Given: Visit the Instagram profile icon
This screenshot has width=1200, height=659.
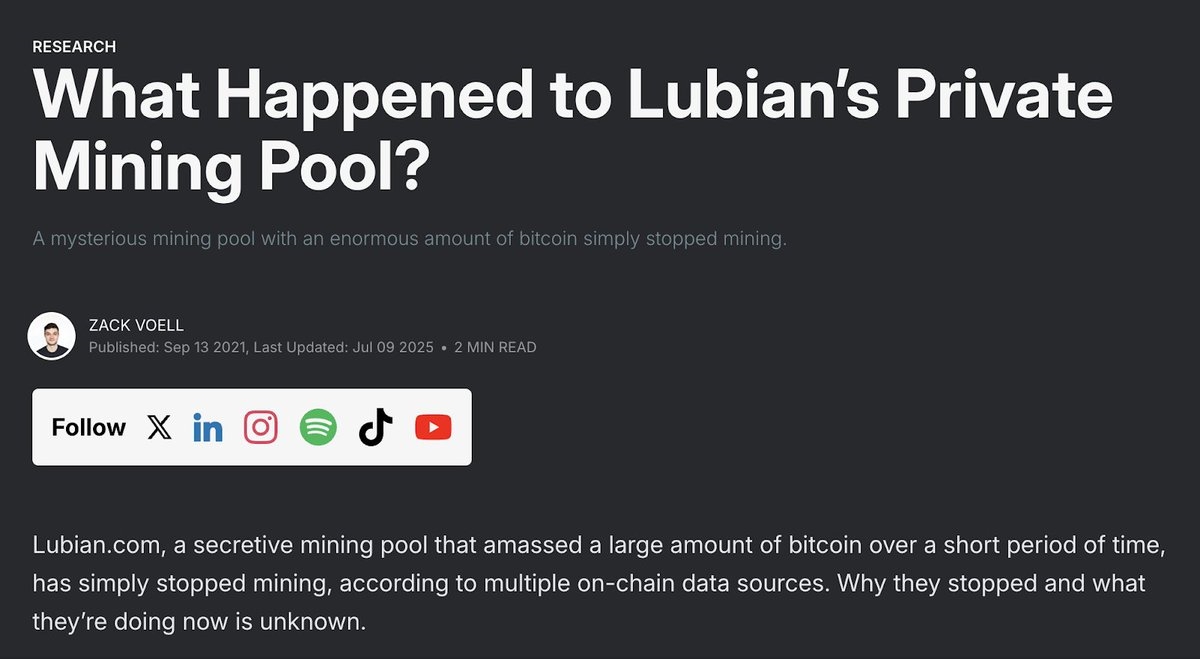Looking at the screenshot, I should [261, 428].
